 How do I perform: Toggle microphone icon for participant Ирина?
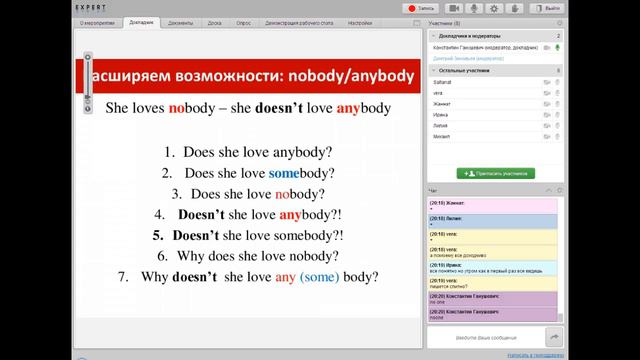(x=557, y=115)
